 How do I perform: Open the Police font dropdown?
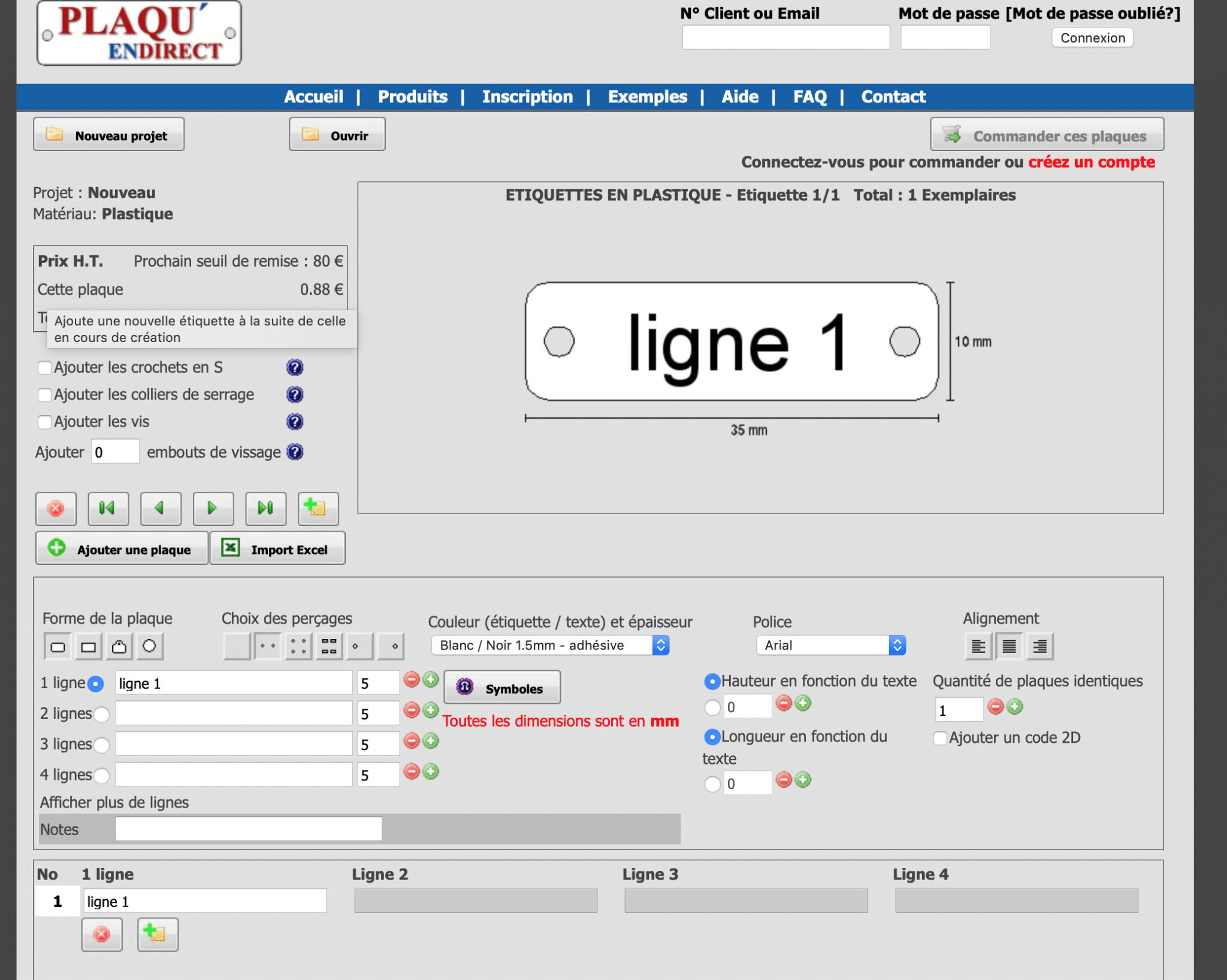pyautogui.click(x=830, y=645)
